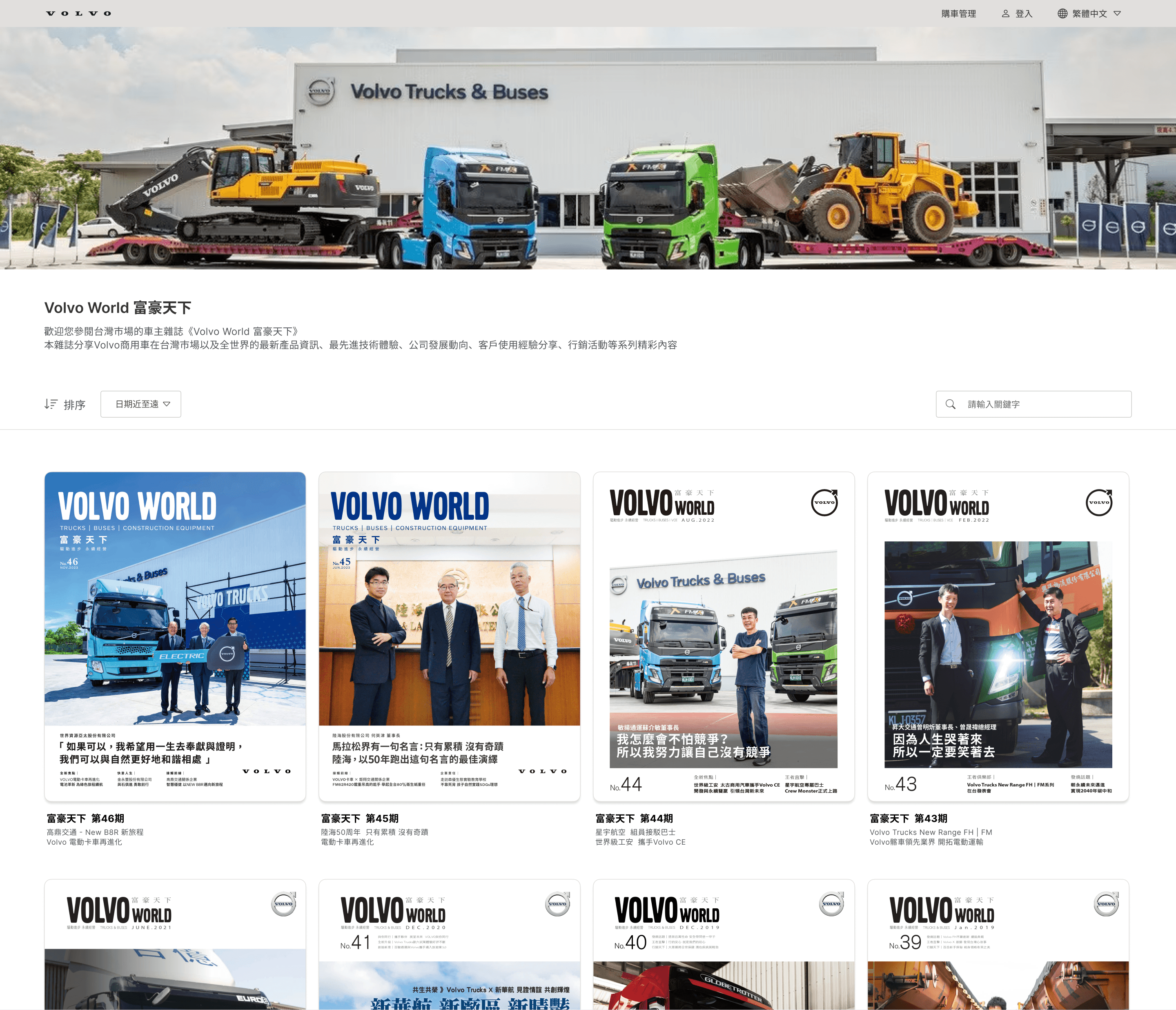The image size is (1176, 1010).
Task: Click the 高鼎交通 - New B8R 新旅程 description
Action: [x=95, y=832]
